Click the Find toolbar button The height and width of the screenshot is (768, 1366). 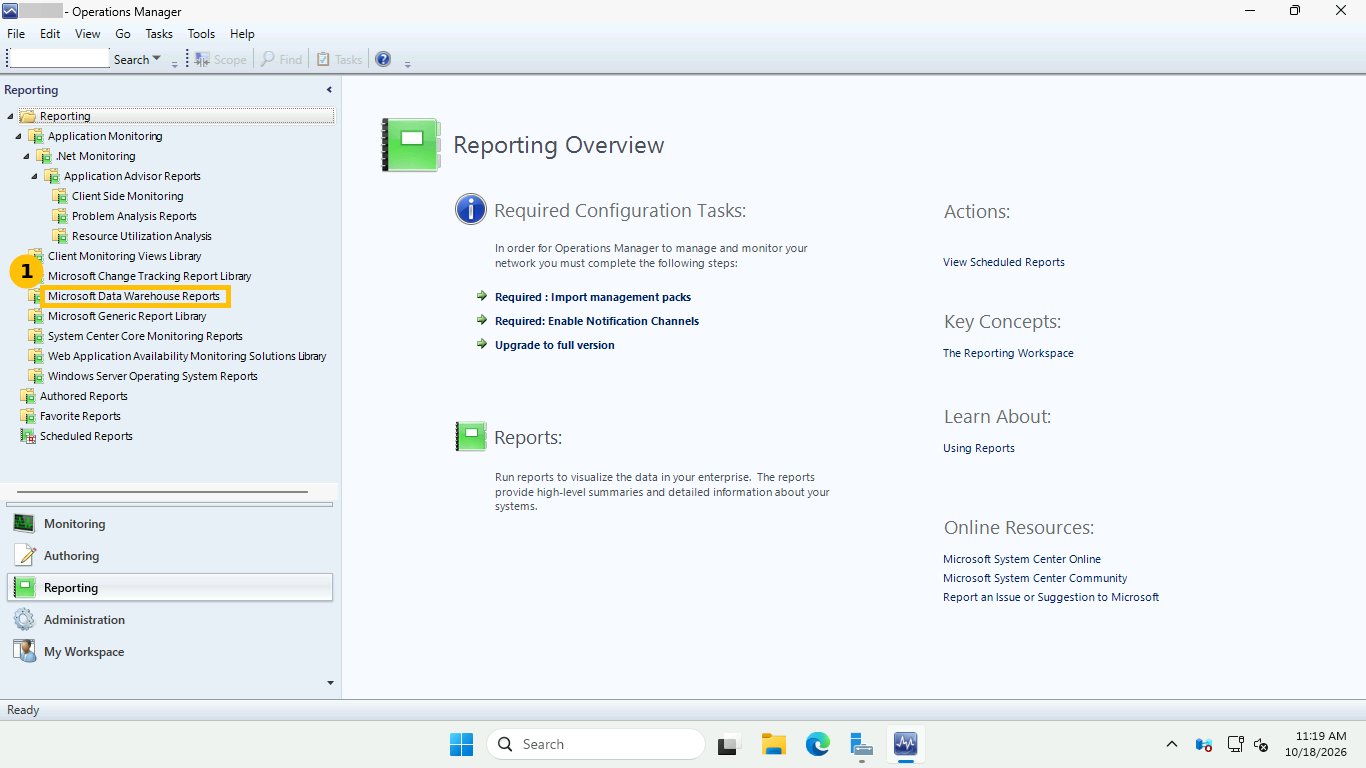pos(281,60)
